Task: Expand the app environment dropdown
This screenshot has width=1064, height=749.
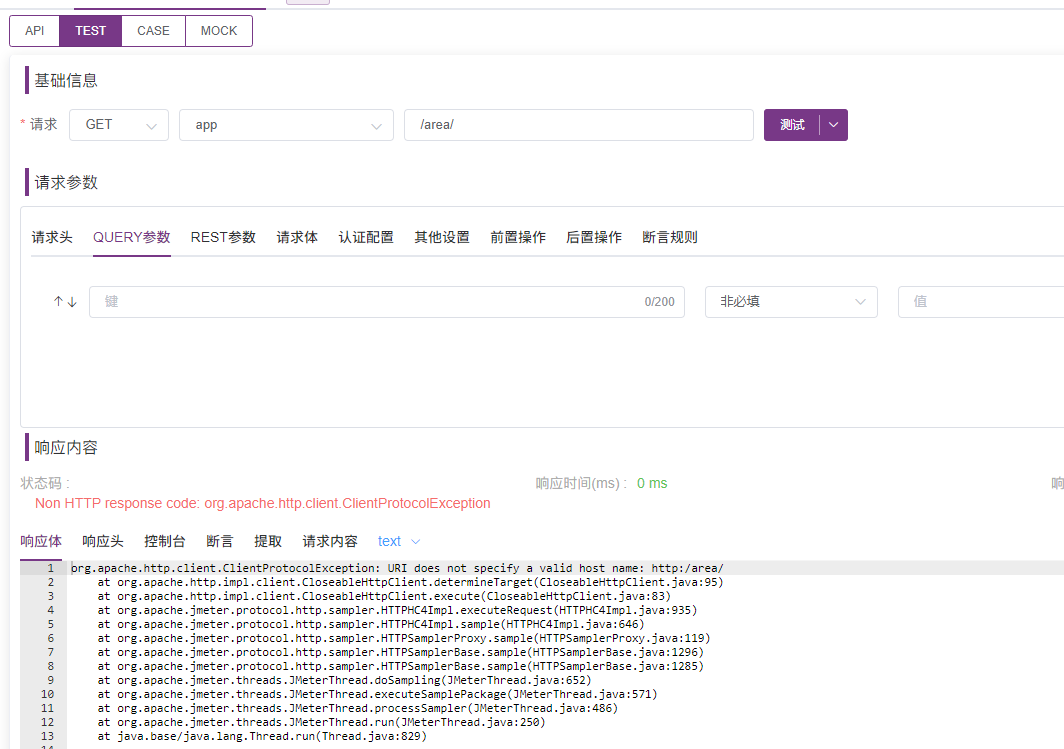Action: tap(286, 125)
